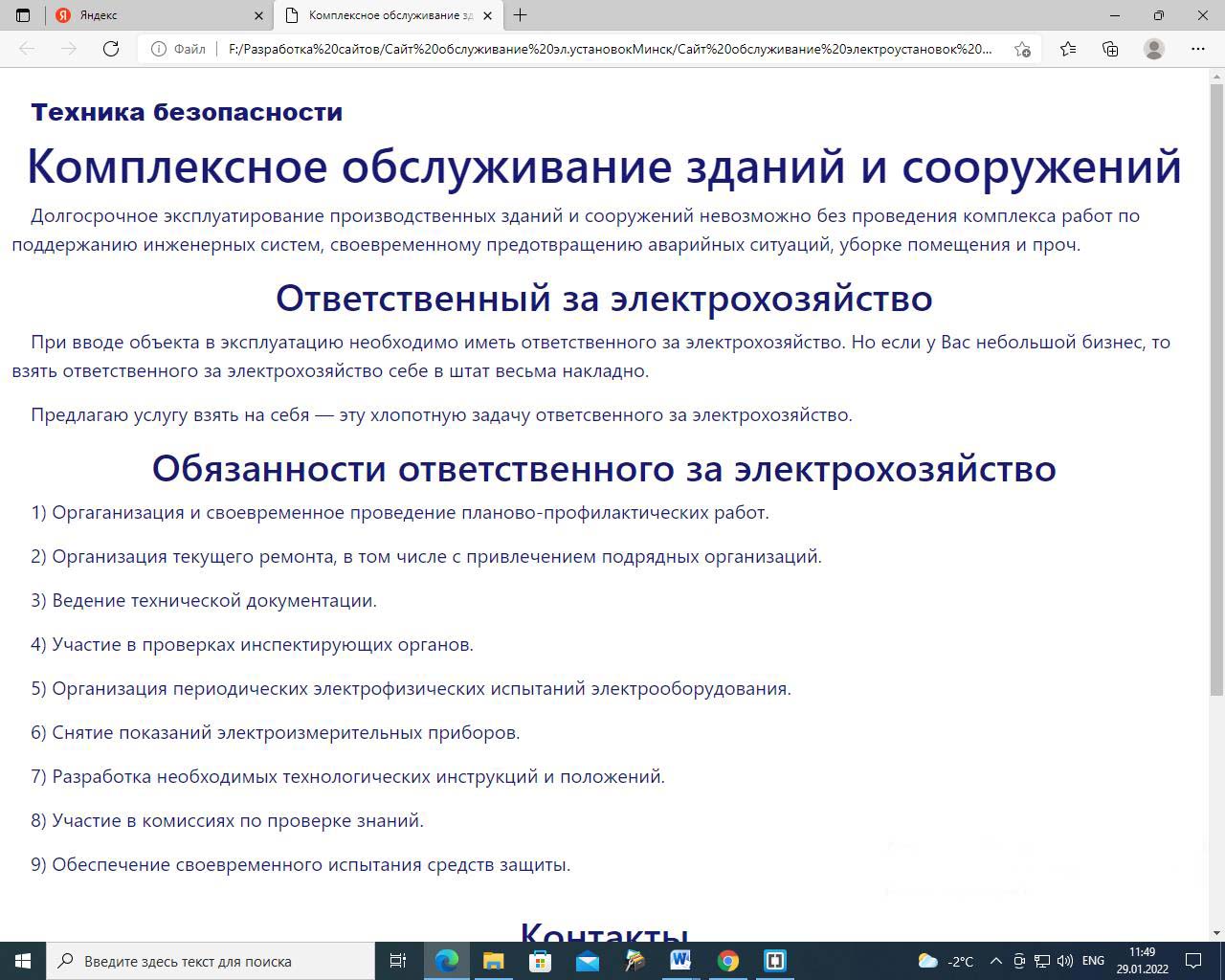Select the Комплексное обслуживание tab
Screen dimensions: 1225x980
[x=388, y=15]
